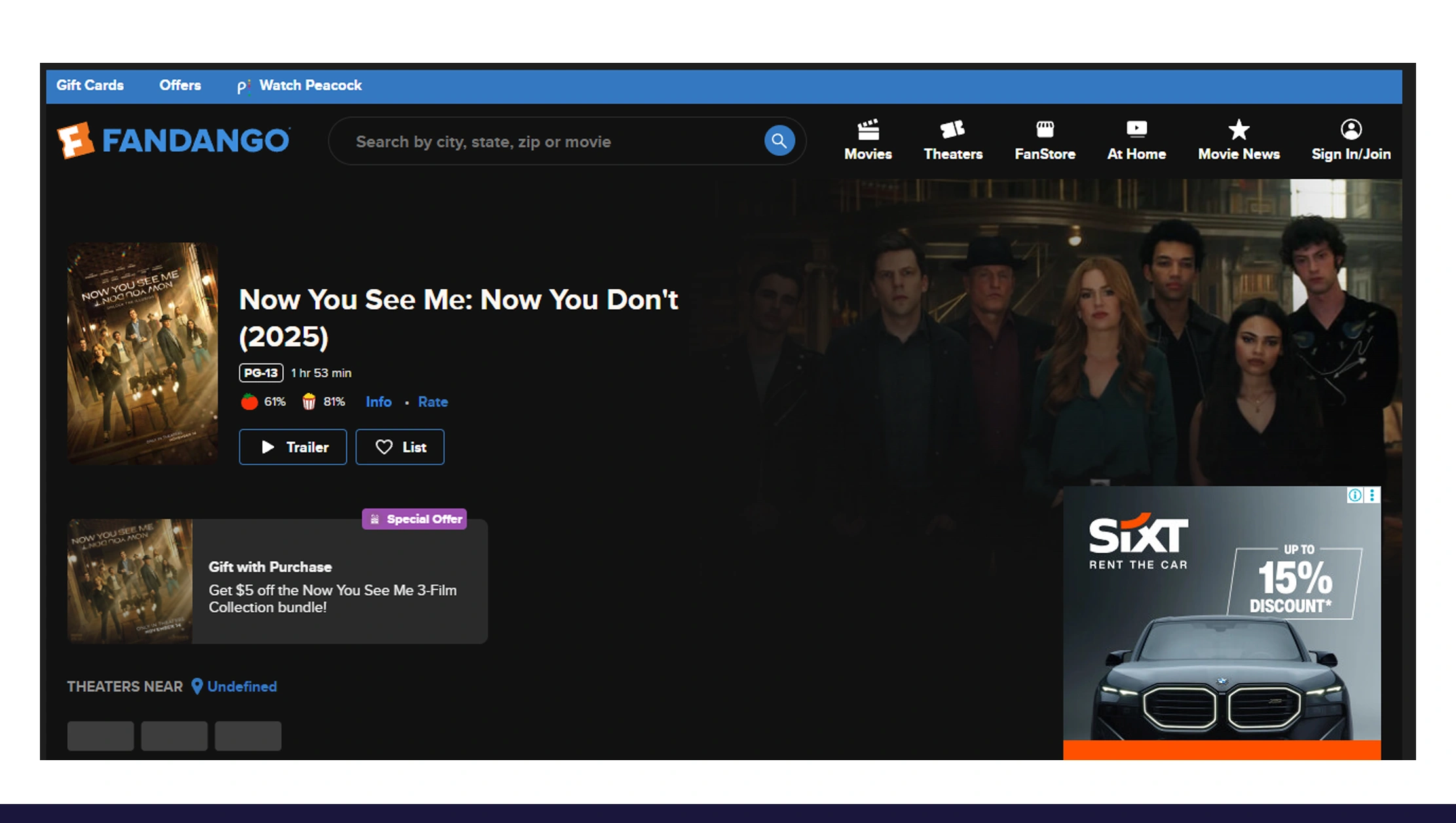This screenshot has width=1456, height=823.
Task: Open the FanStore from the nav bar
Action: [x=1045, y=139]
